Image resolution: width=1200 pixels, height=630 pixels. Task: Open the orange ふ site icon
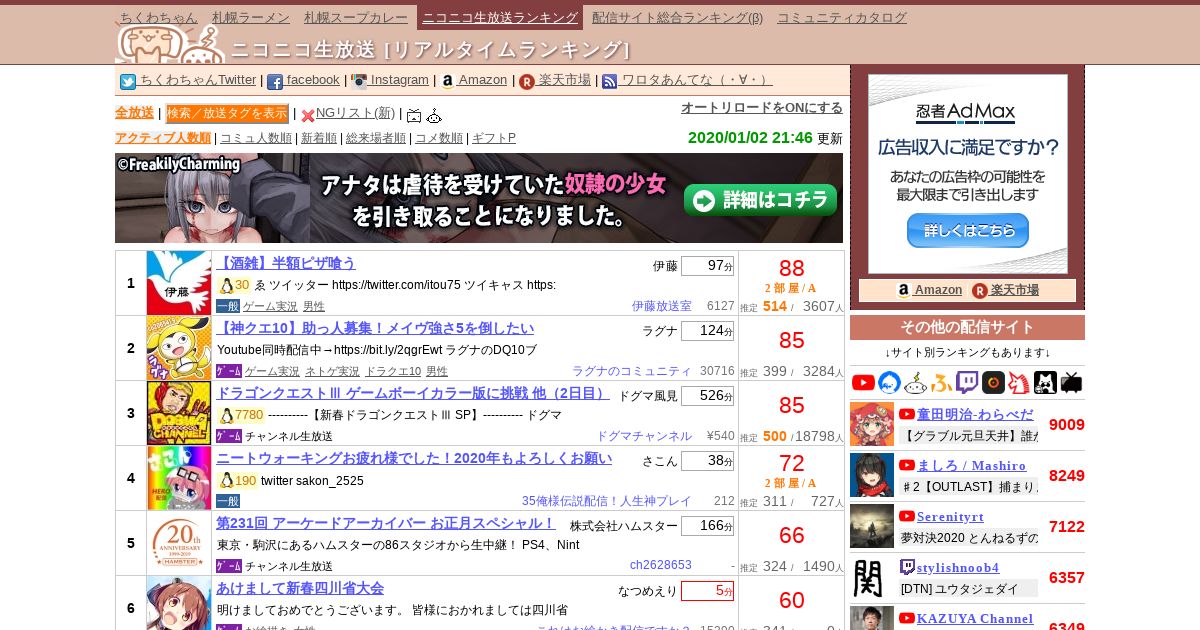[941, 382]
